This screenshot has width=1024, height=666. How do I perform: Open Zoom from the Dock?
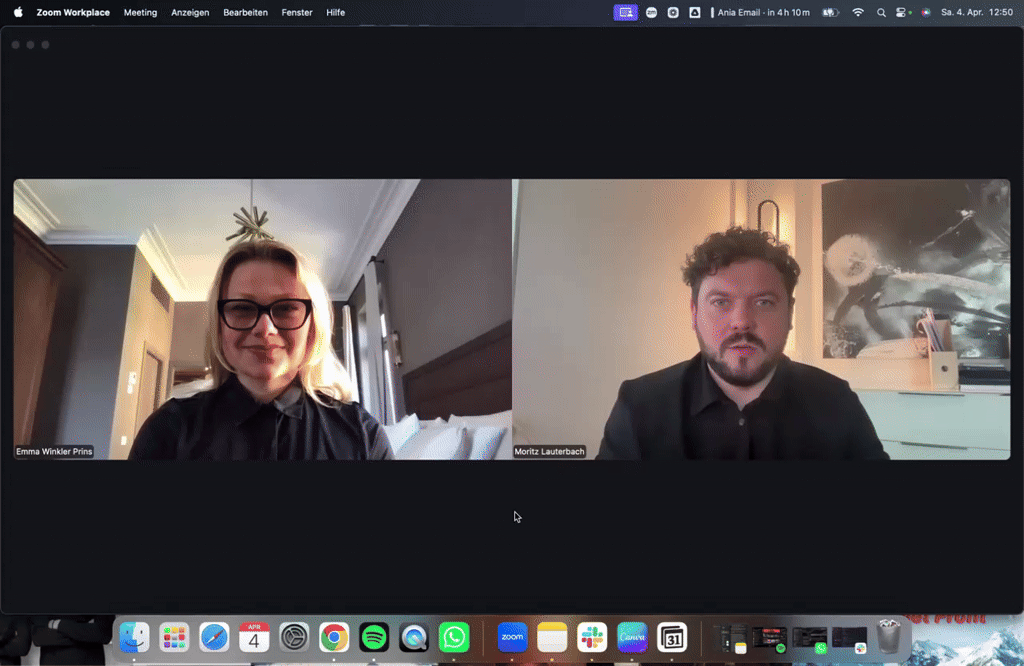(x=512, y=637)
